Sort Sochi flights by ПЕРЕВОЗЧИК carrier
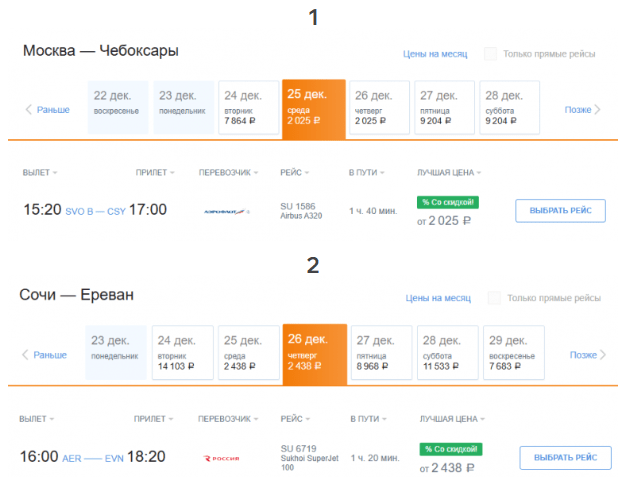Viewport: 630px width, 477px height. point(228,419)
